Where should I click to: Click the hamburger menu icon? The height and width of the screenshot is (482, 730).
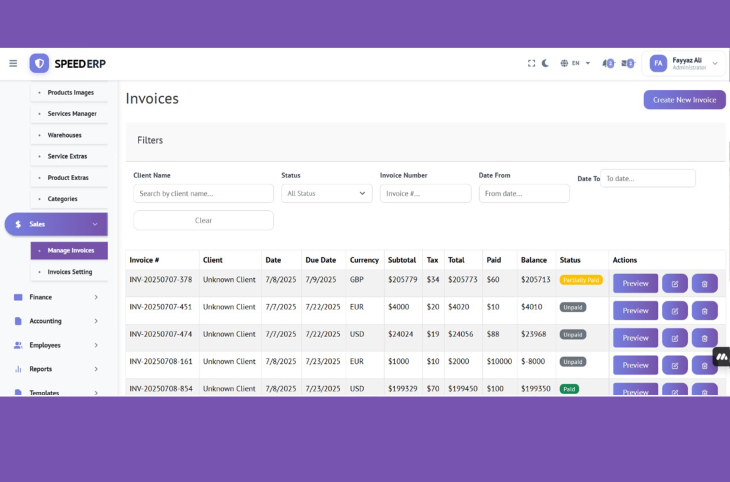coord(13,63)
